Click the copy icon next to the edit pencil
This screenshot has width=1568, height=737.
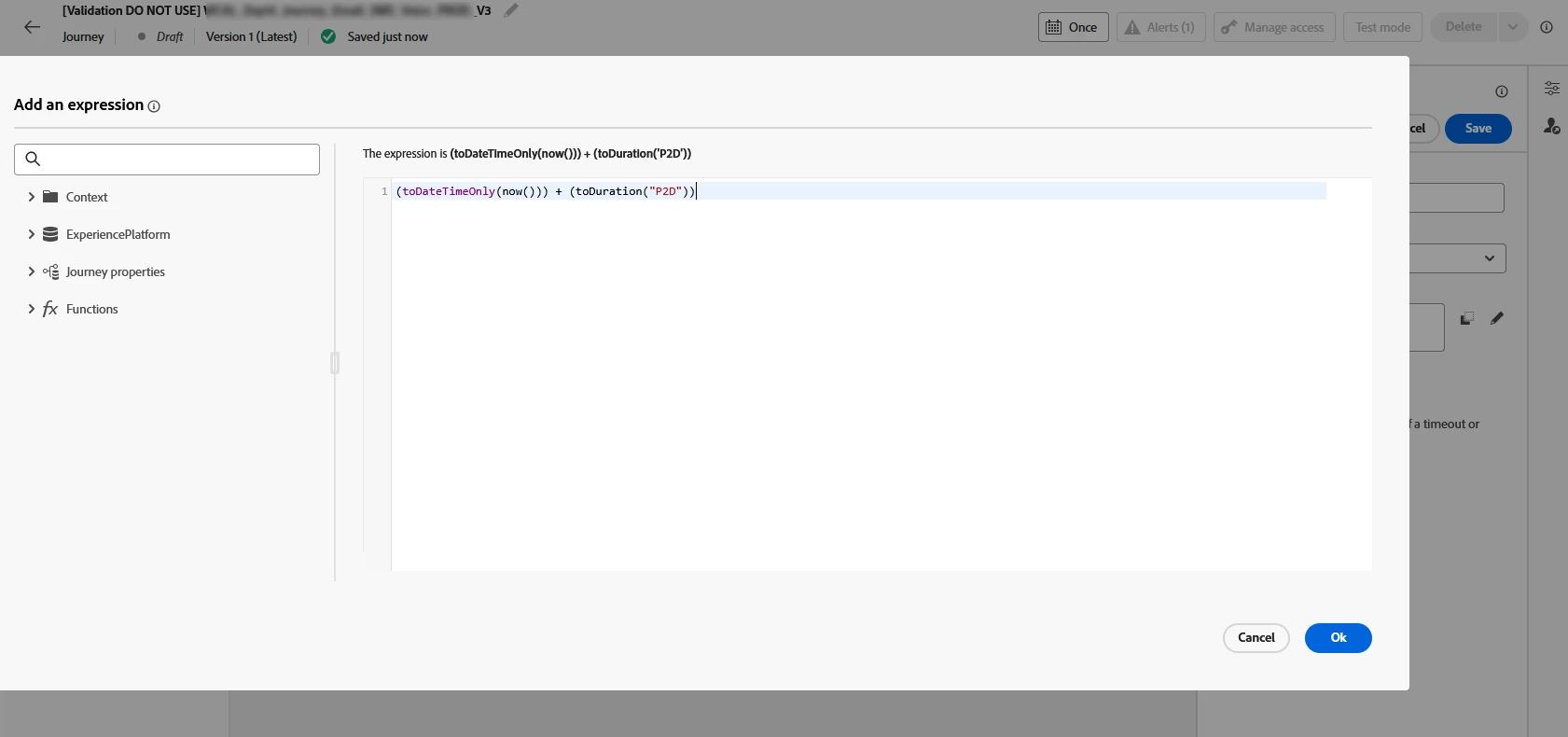[x=1467, y=318]
